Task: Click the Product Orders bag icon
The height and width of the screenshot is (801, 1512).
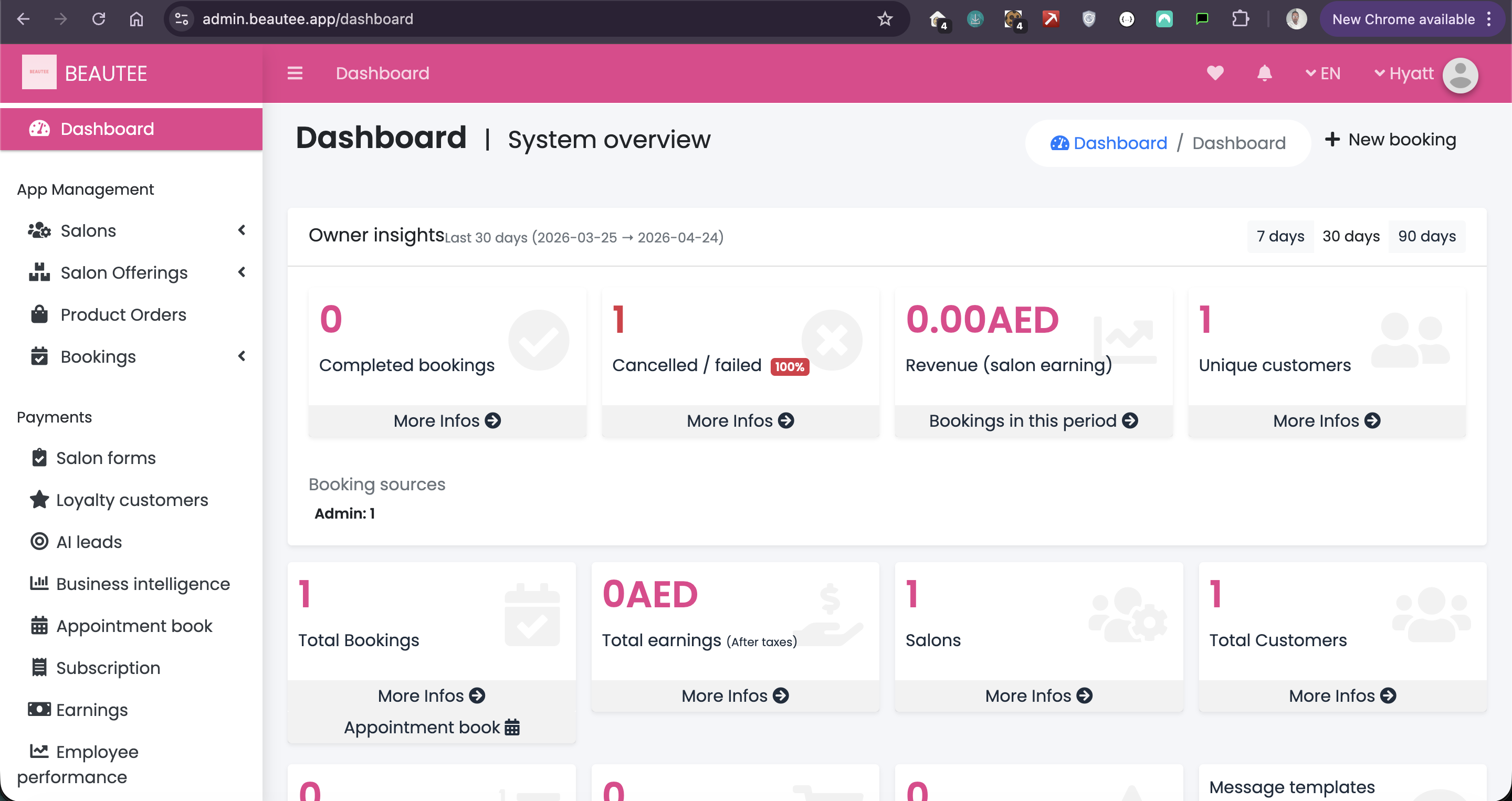Action: pyautogui.click(x=39, y=314)
